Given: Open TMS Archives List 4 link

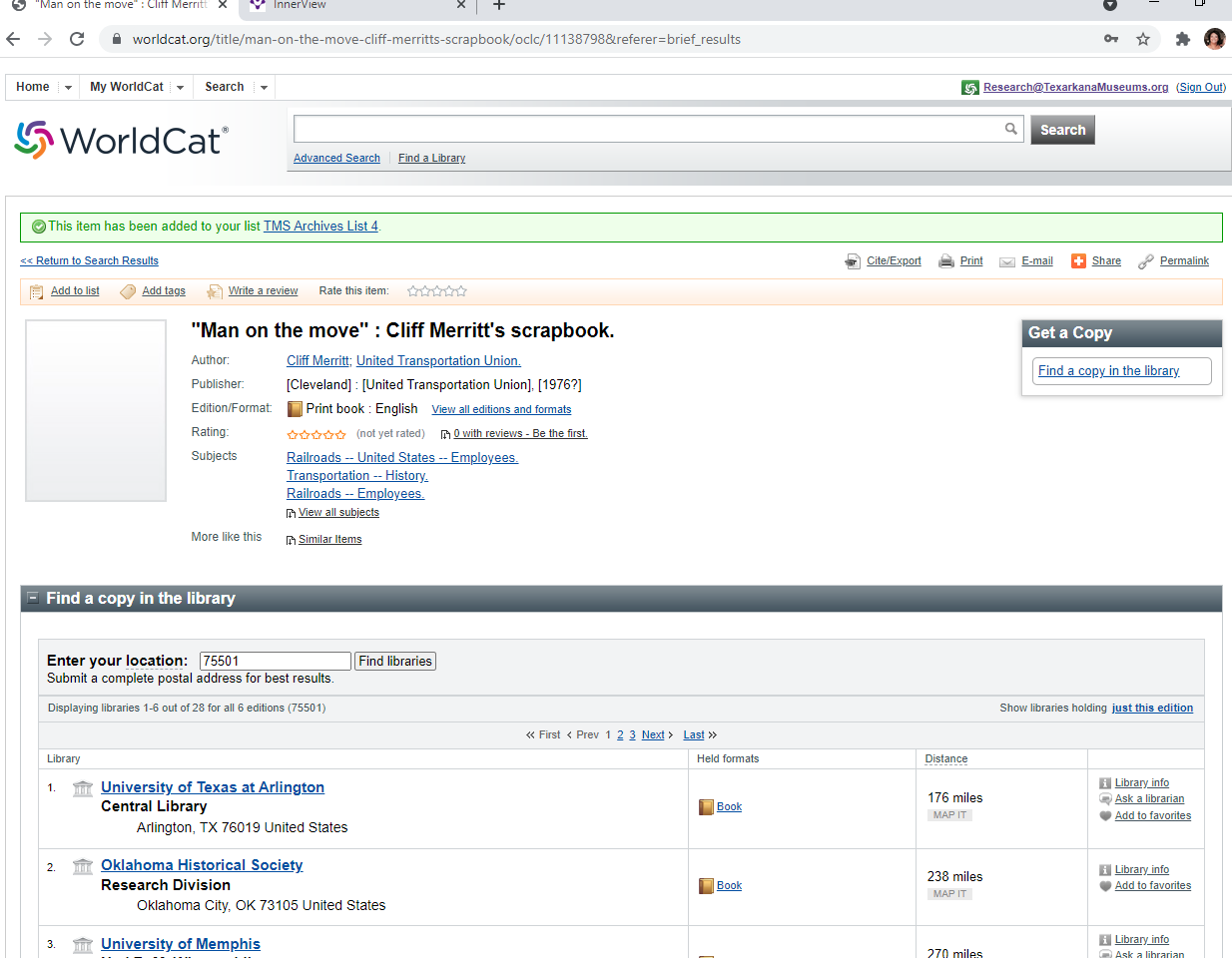Looking at the screenshot, I should point(320,227).
